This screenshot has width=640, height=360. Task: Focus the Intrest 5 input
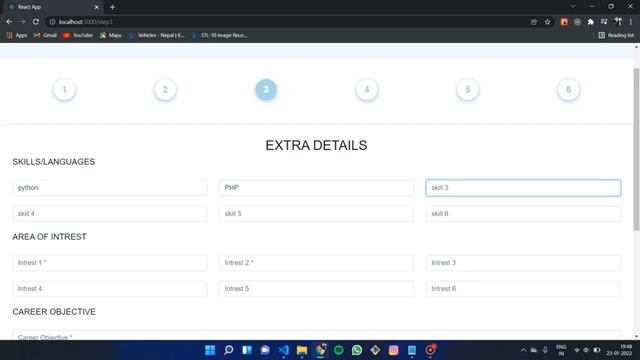click(316, 289)
